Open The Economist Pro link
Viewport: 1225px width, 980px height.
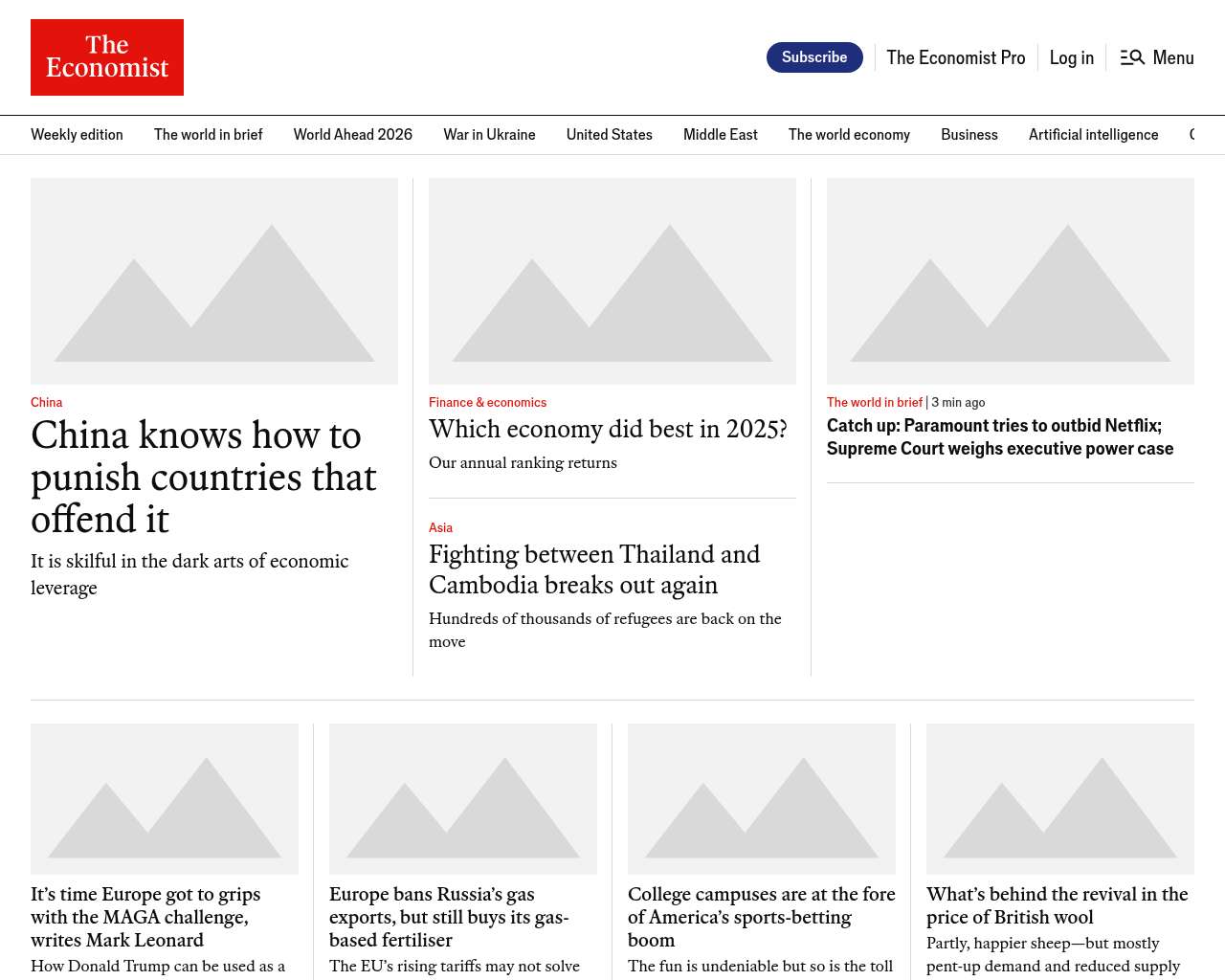click(x=955, y=57)
